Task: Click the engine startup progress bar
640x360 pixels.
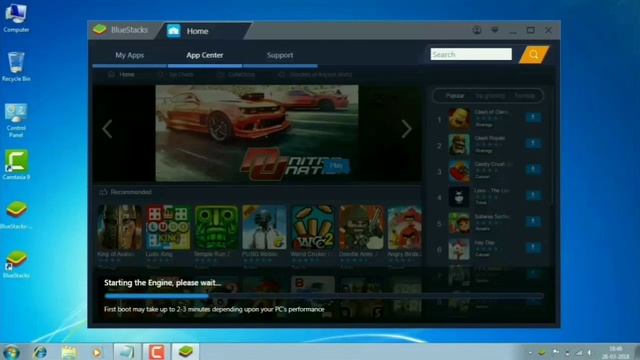Action: pyautogui.click(x=324, y=296)
